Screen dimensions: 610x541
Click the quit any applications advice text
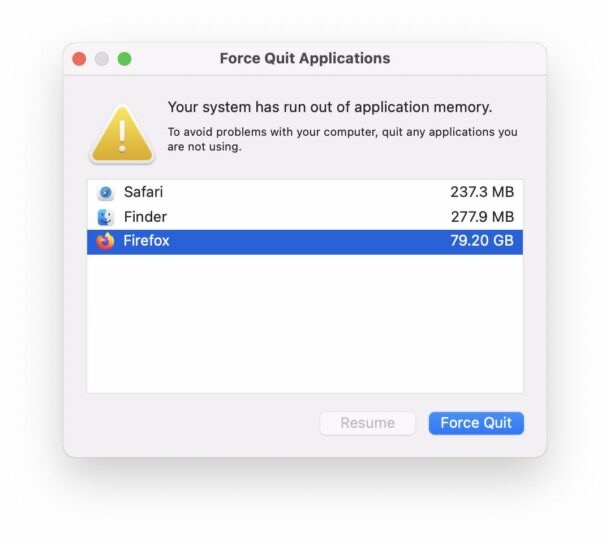point(342,139)
